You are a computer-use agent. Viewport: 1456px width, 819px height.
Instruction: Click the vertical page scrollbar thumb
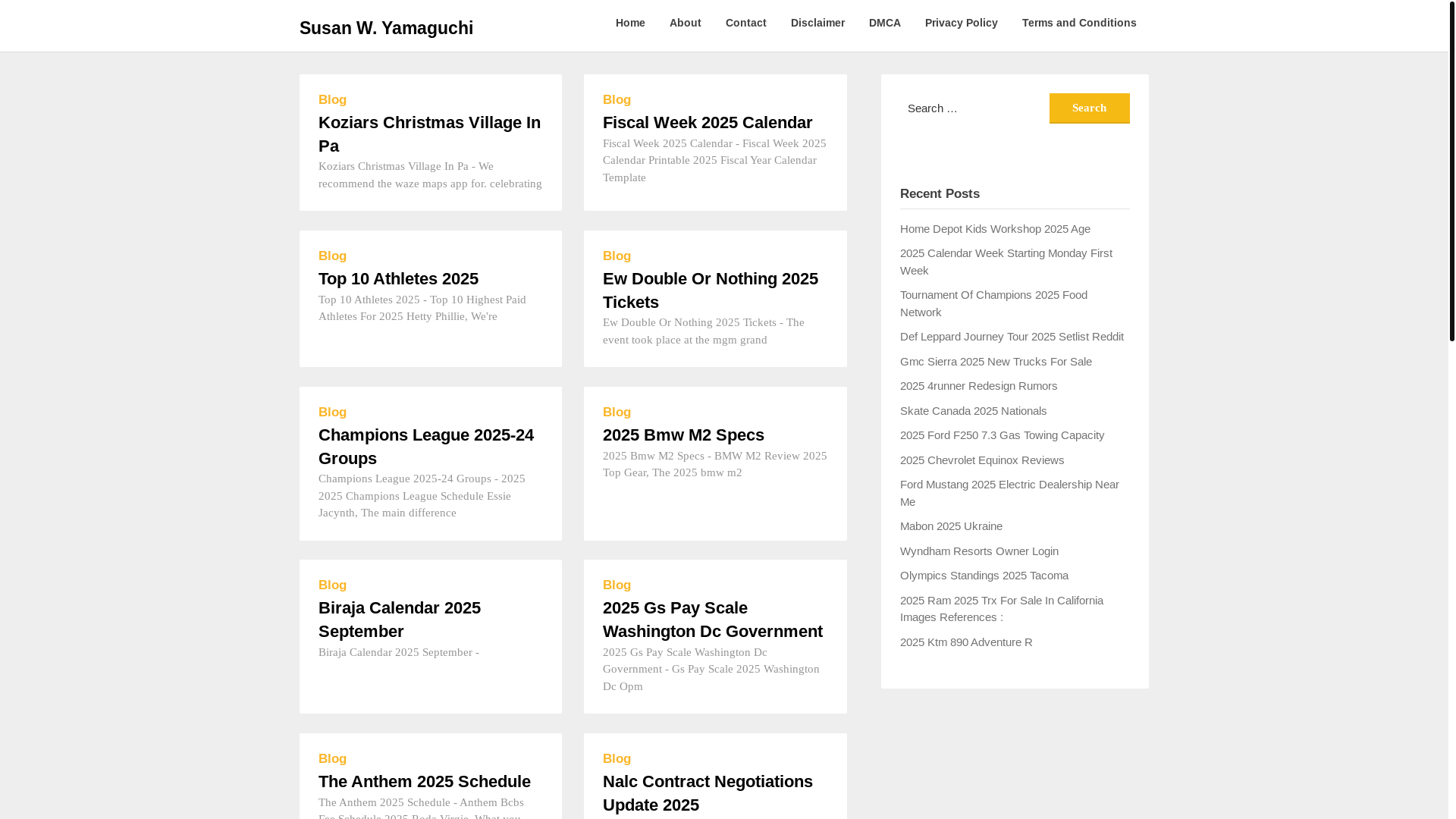[x=1451, y=171]
